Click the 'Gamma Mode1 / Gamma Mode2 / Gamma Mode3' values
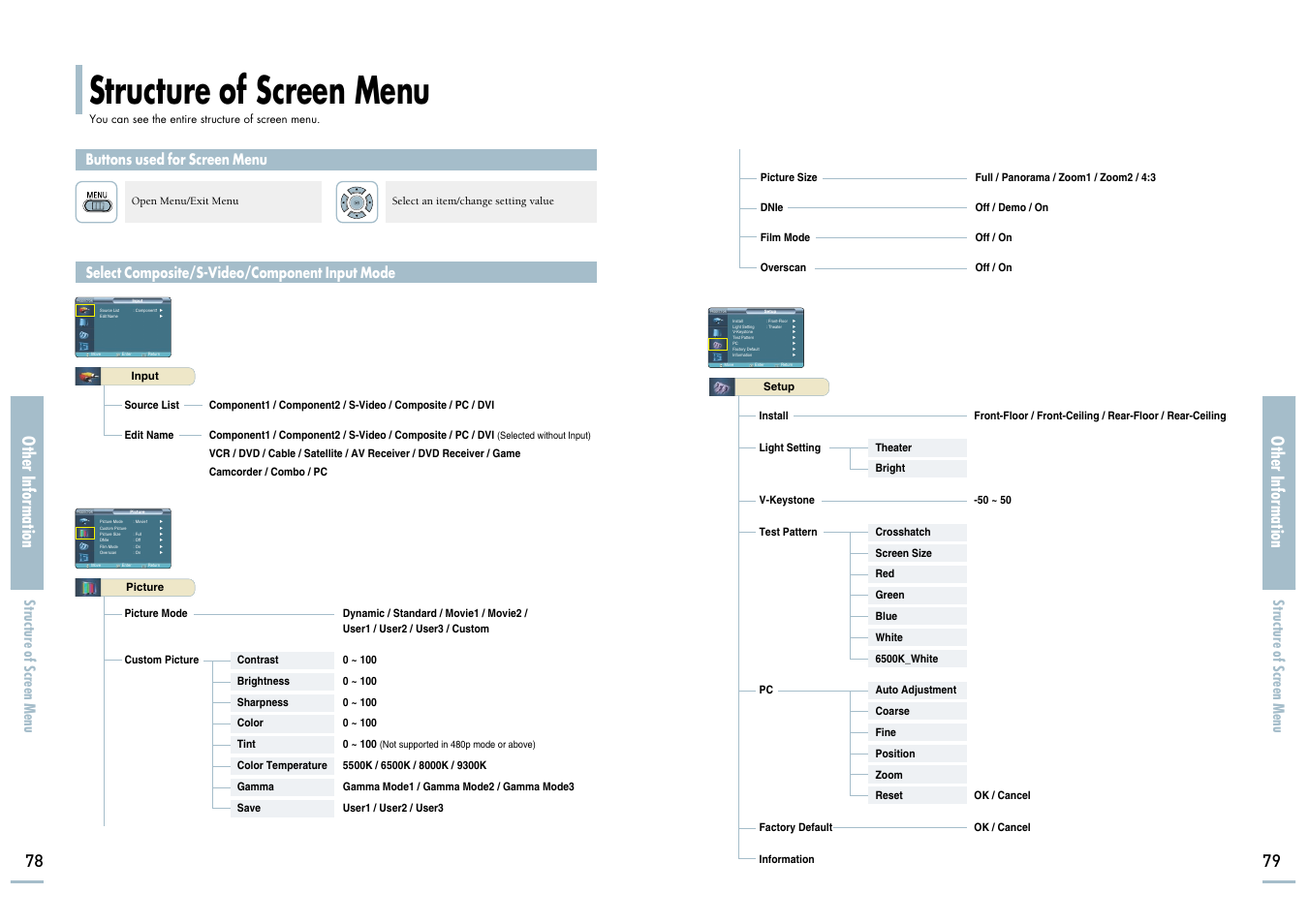 coord(458,787)
